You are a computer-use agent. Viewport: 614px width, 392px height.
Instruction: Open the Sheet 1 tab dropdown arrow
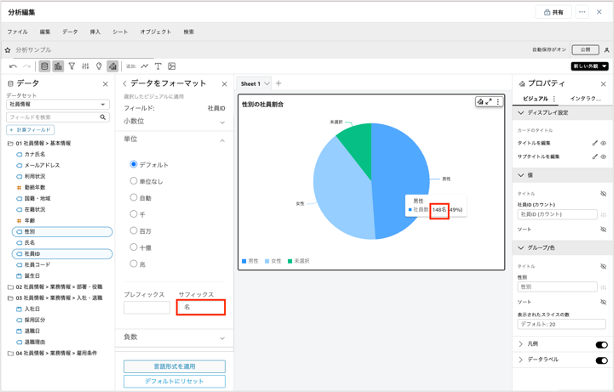pyautogui.click(x=267, y=83)
